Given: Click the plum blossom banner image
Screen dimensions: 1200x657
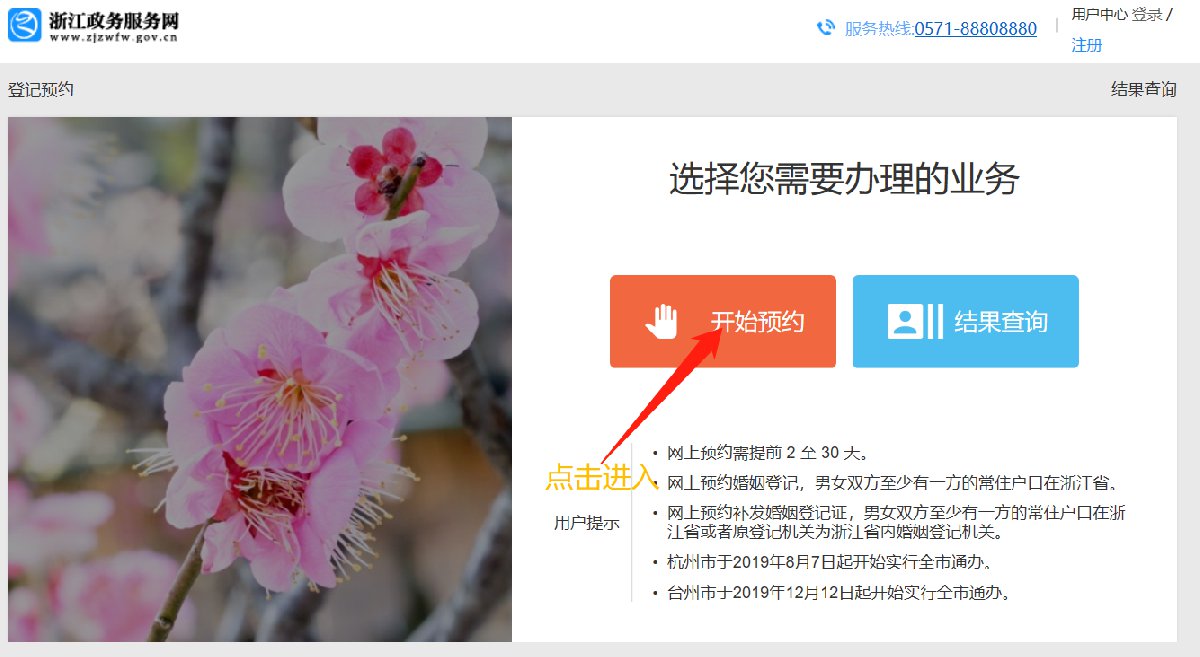Looking at the screenshot, I should [260, 379].
